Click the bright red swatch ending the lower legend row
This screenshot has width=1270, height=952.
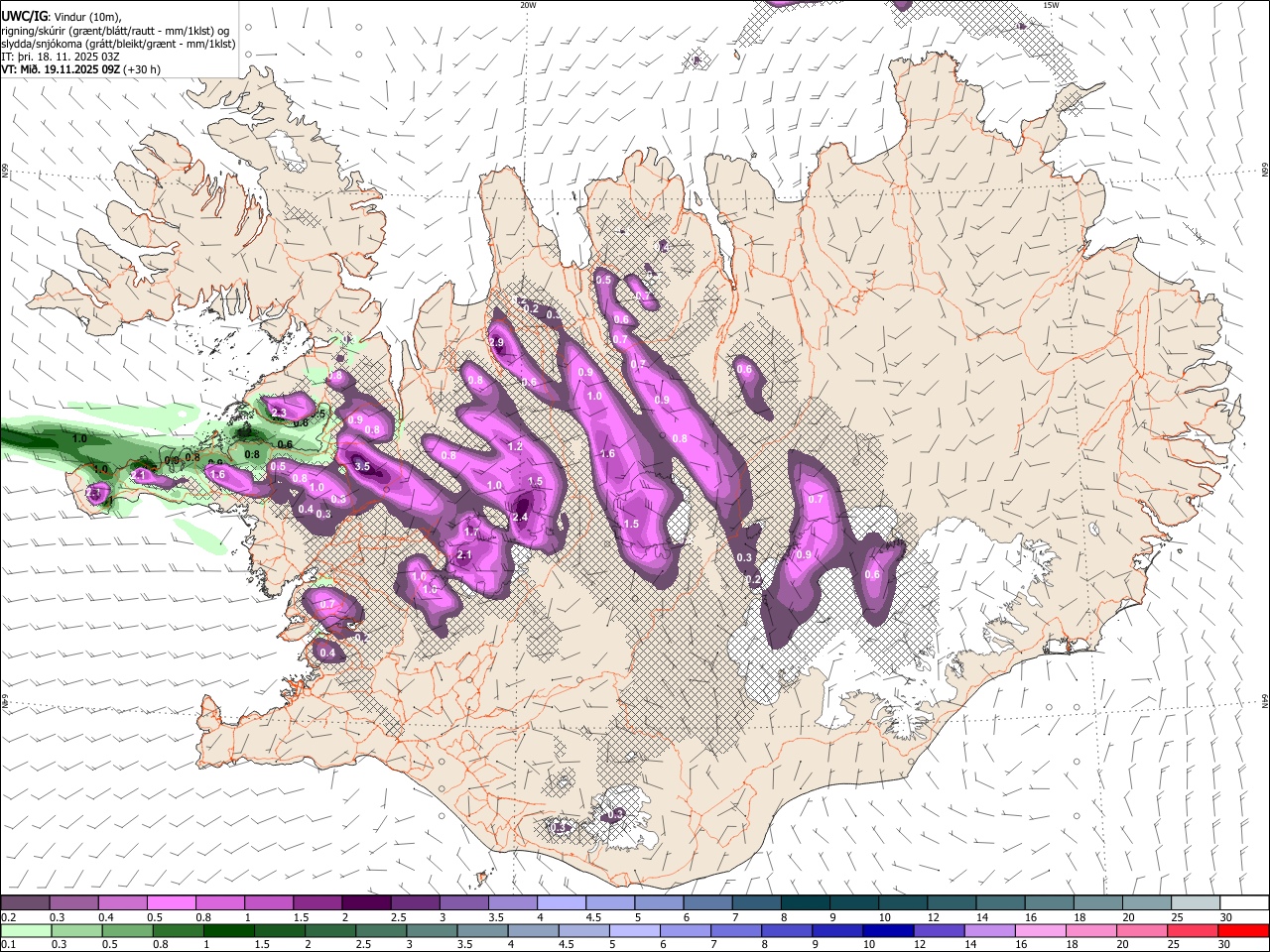[x=1243, y=930]
